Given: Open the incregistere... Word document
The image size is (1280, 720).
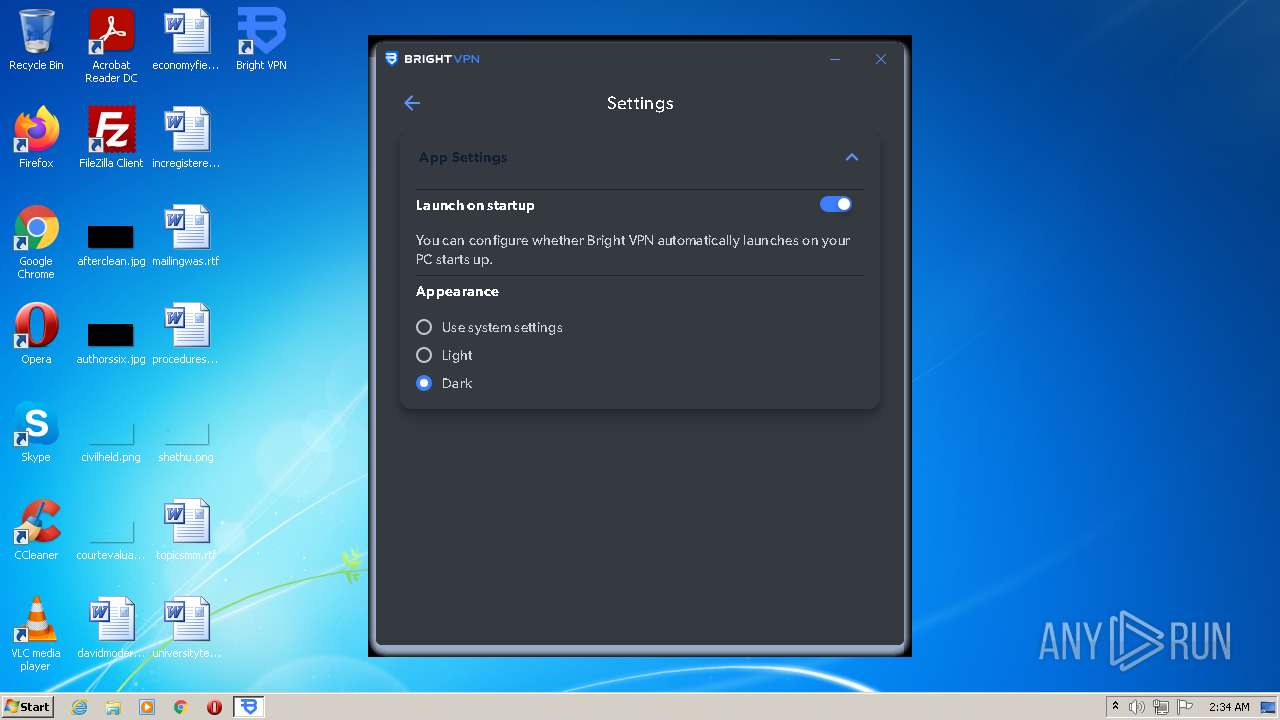Looking at the screenshot, I should coord(186,138).
